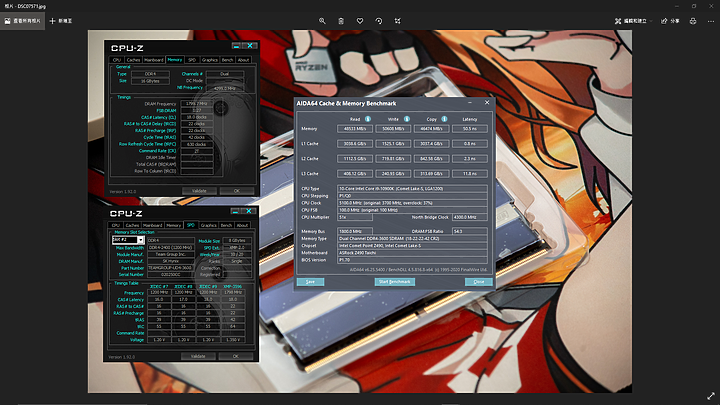The image size is (720, 405).
Task: Click Memory Latency value 50.5 ns
Action: (470, 129)
